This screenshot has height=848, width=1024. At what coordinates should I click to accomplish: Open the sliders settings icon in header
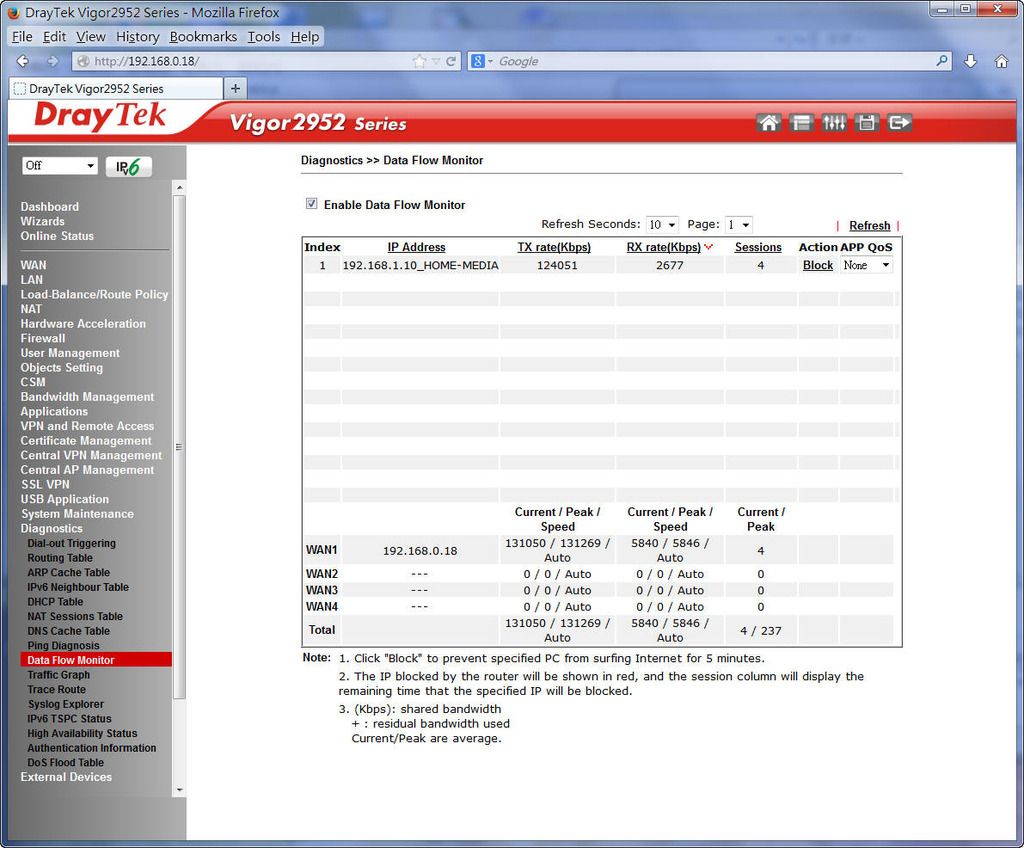pos(834,122)
